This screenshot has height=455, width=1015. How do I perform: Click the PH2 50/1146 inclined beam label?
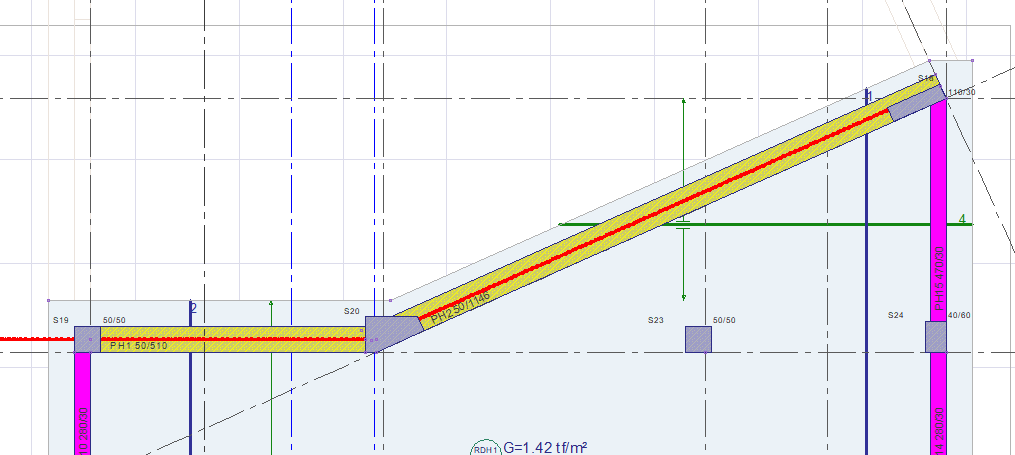point(461,307)
